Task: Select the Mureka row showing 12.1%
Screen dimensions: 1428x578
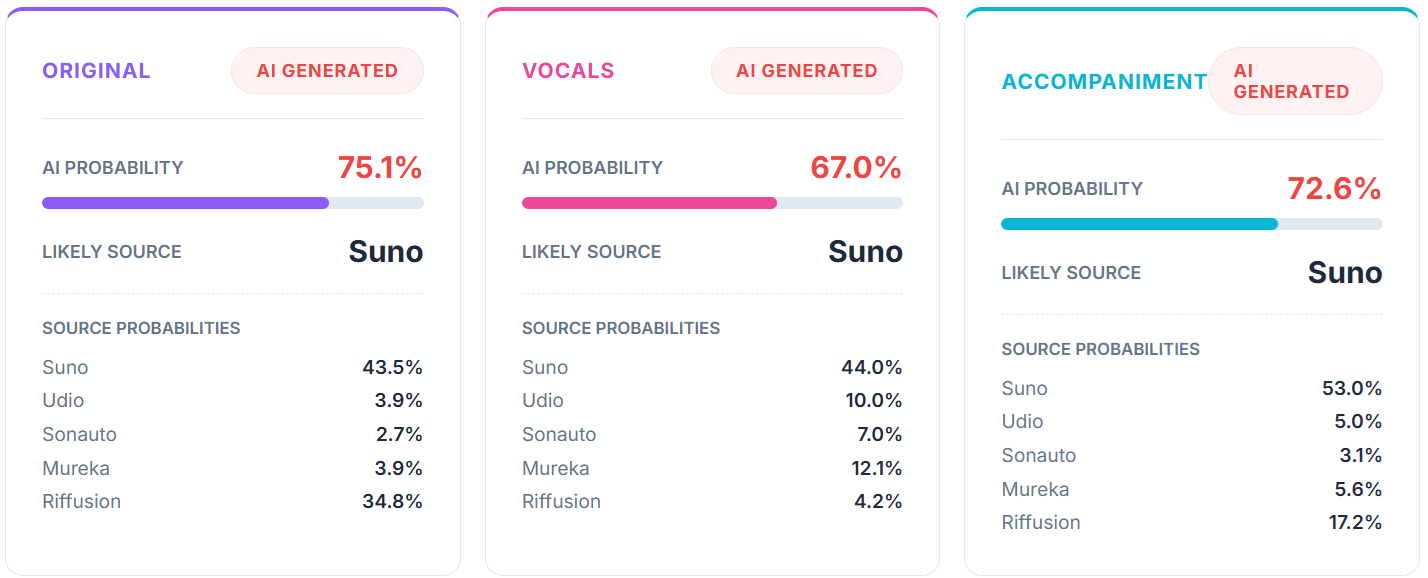Action: coord(712,468)
